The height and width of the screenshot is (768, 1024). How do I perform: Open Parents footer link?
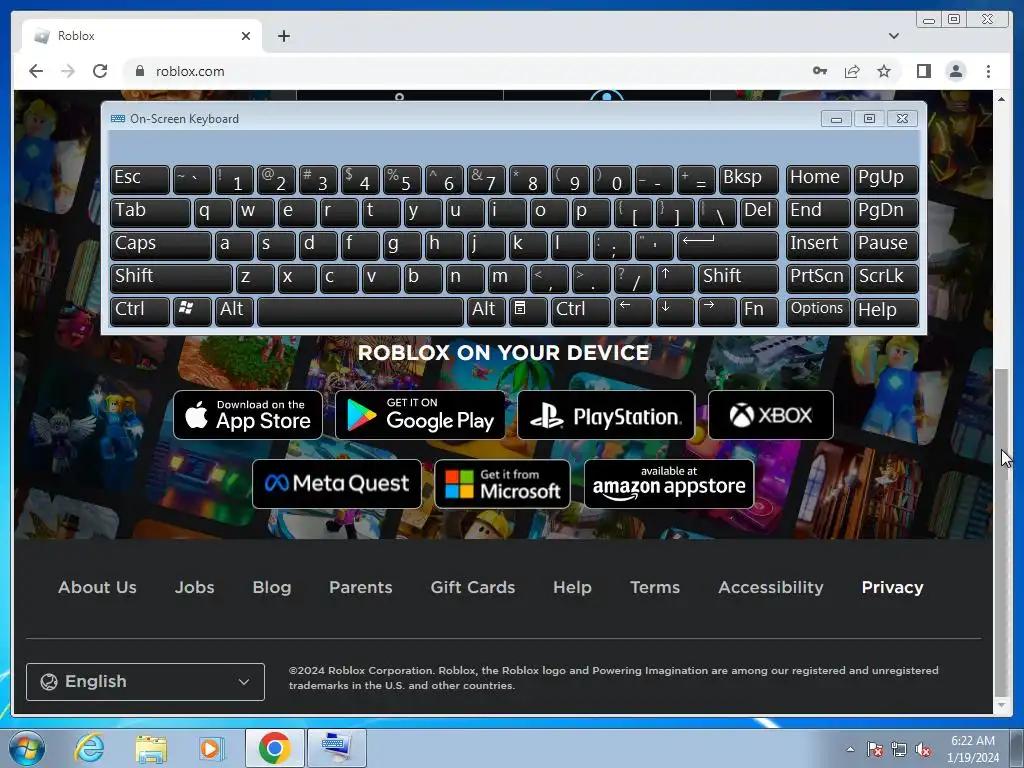coord(360,587)
